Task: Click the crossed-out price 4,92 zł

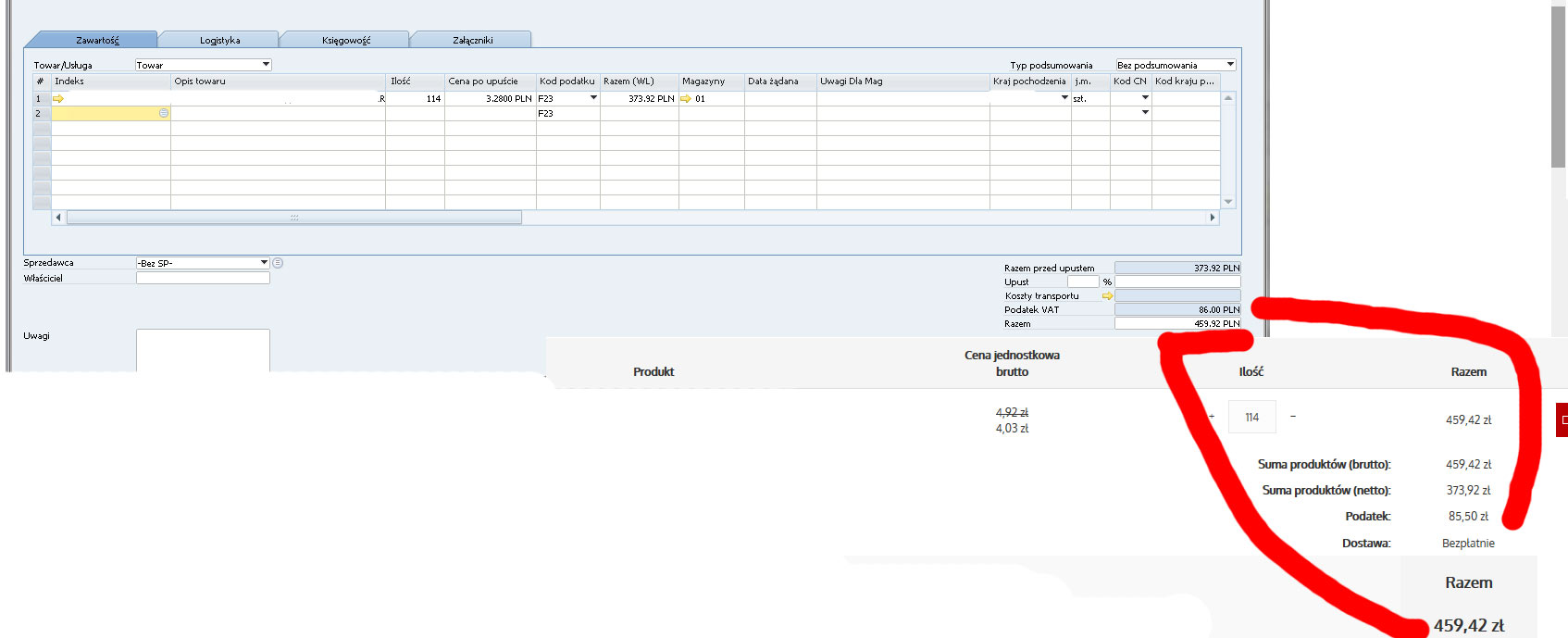Action: 1012,412
